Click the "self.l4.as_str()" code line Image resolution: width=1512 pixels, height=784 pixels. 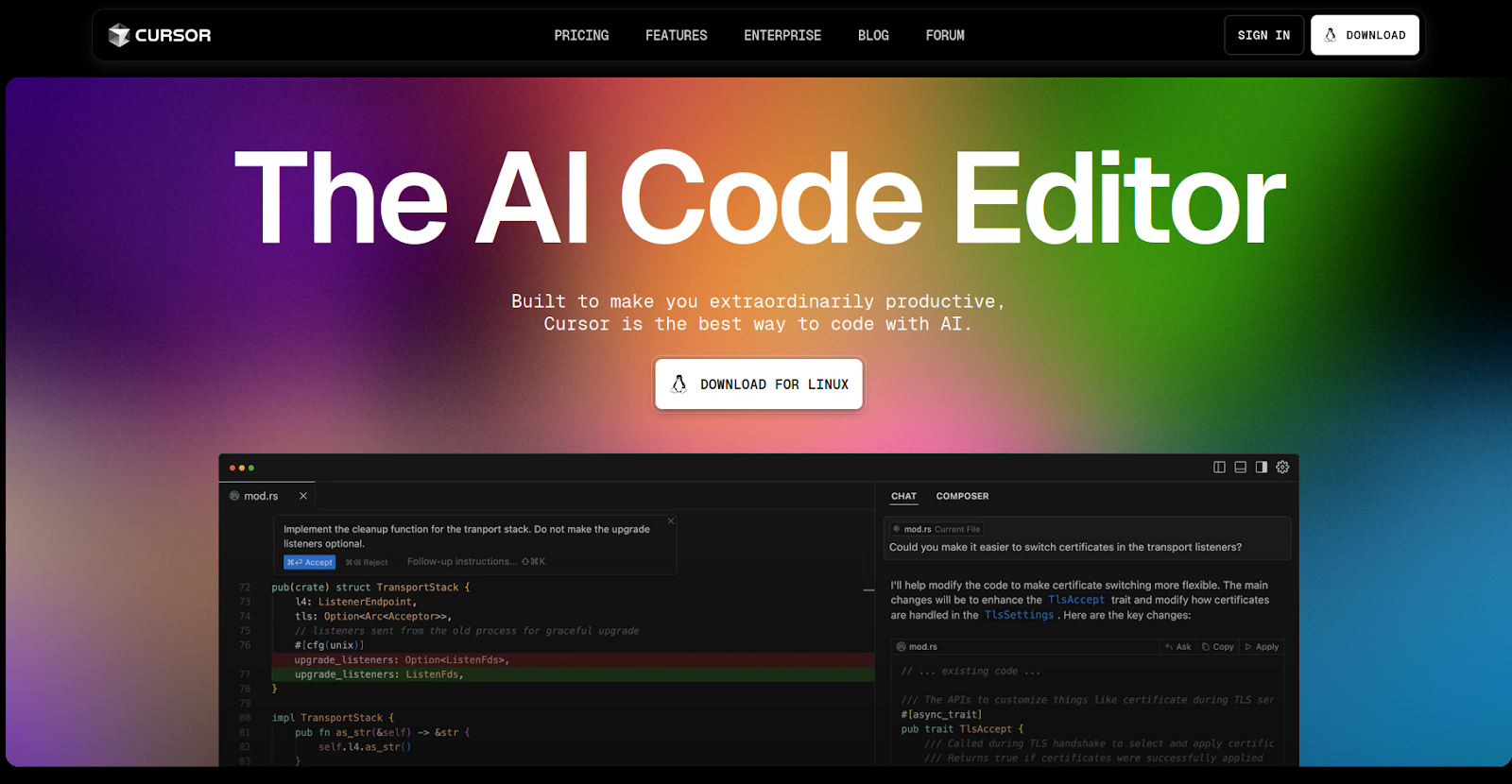coord(365,747)
